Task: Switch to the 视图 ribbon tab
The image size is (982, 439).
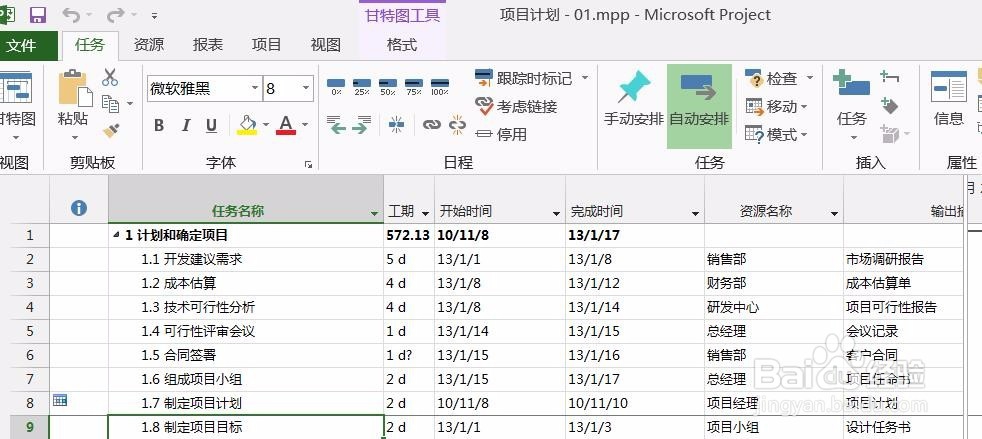Action: (x=326, y=44)
